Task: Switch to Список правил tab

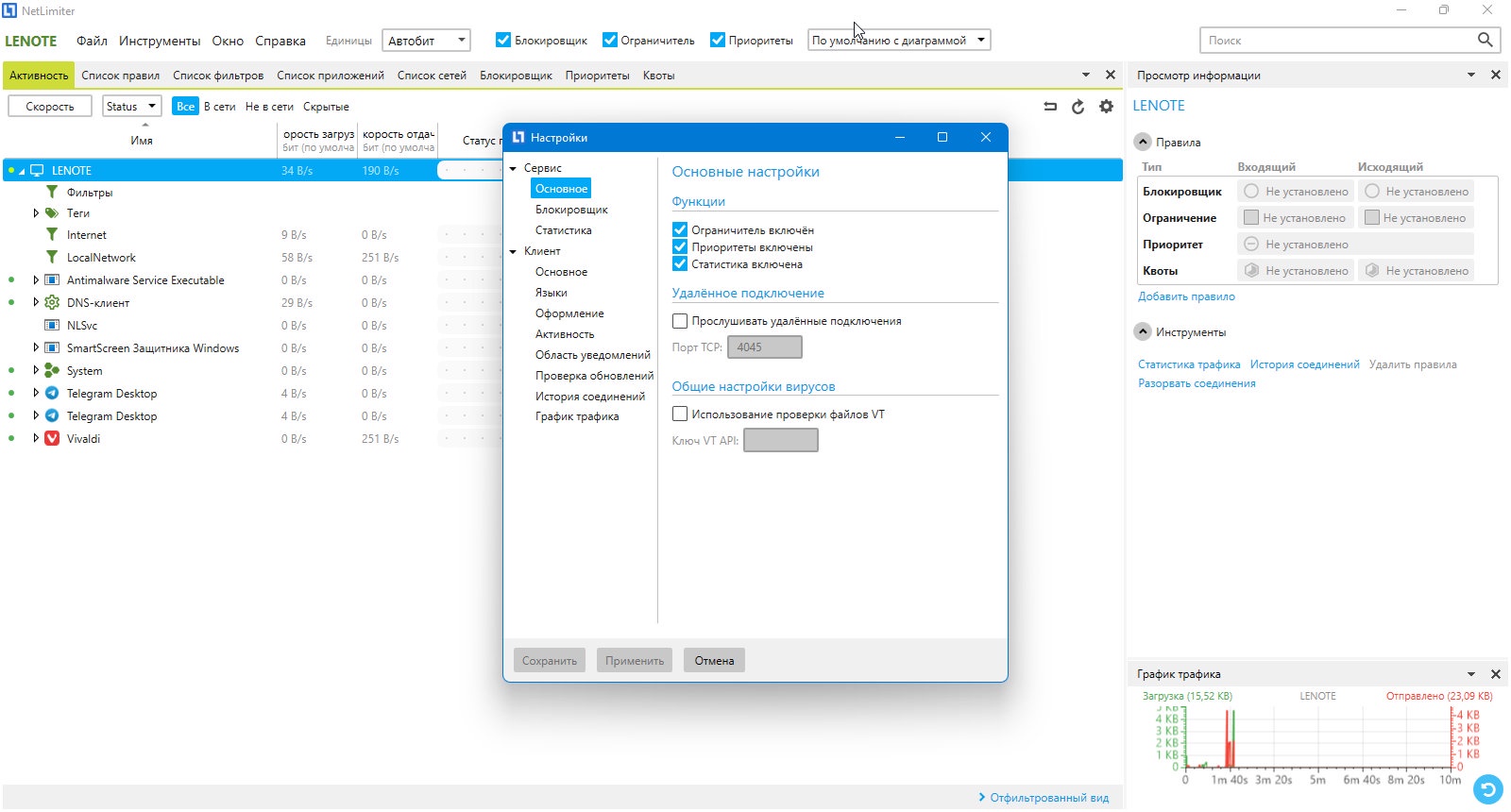Action: tap(121, 76)
